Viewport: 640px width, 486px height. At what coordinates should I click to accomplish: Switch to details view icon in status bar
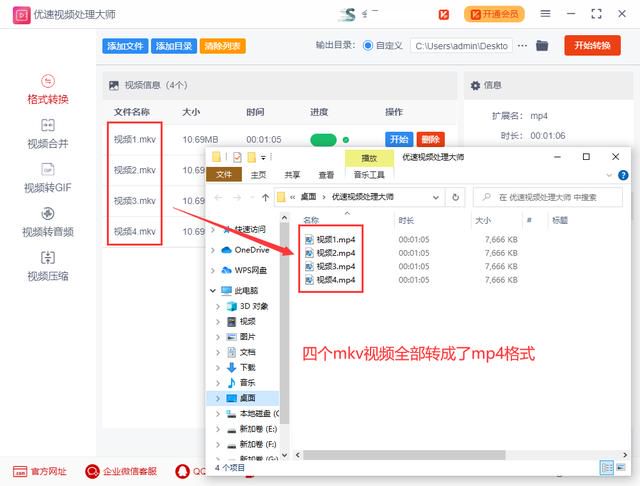point(607,468)
